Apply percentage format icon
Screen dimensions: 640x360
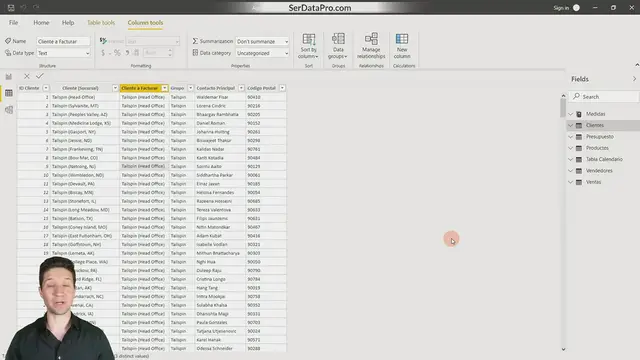(117, 53)
